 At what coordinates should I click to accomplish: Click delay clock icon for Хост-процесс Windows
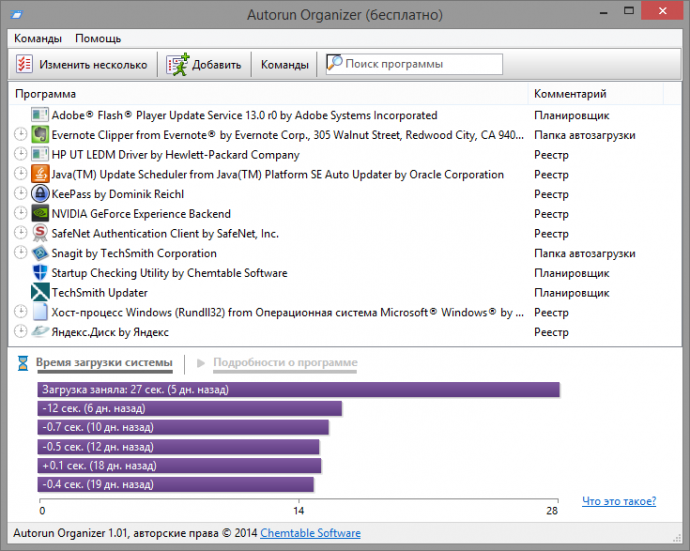(20, 312)
